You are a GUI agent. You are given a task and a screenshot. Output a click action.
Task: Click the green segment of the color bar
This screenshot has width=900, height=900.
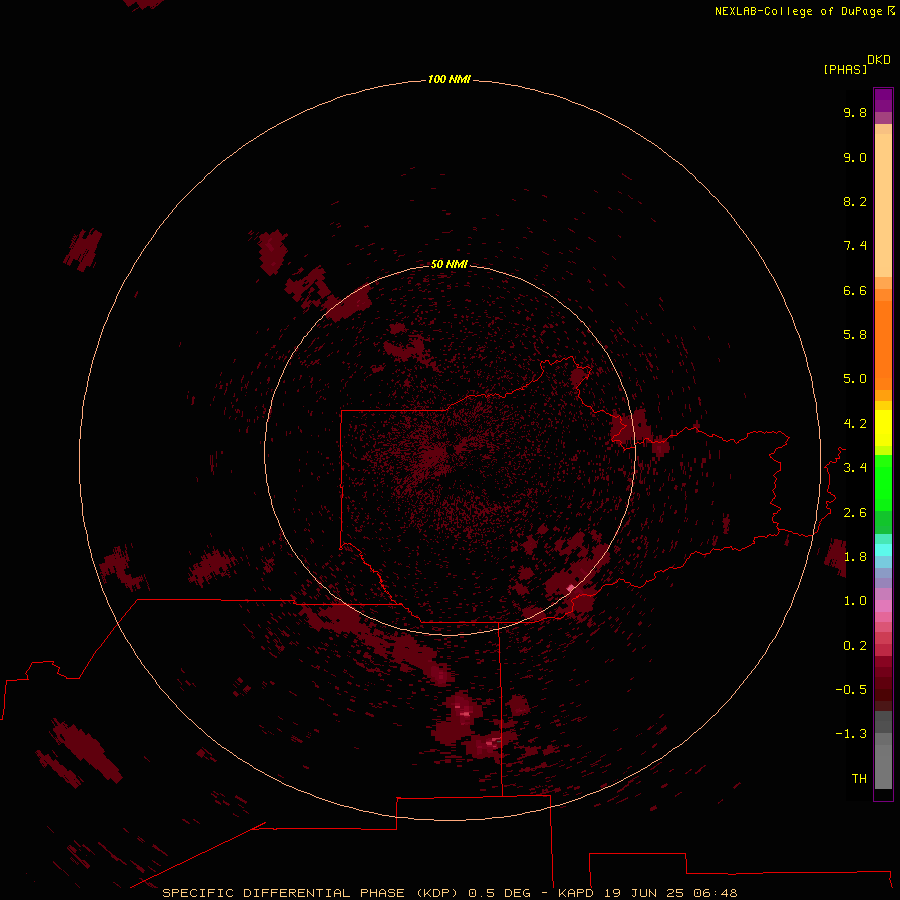(883, 482)
